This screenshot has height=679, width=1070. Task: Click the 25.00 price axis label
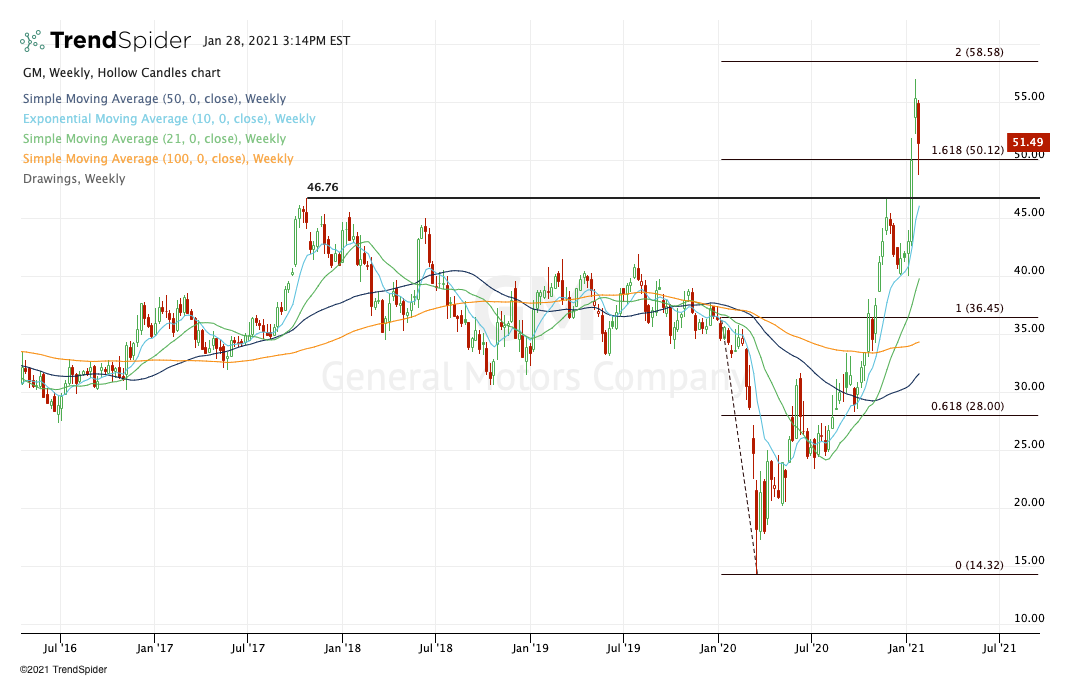point(1029,444)
